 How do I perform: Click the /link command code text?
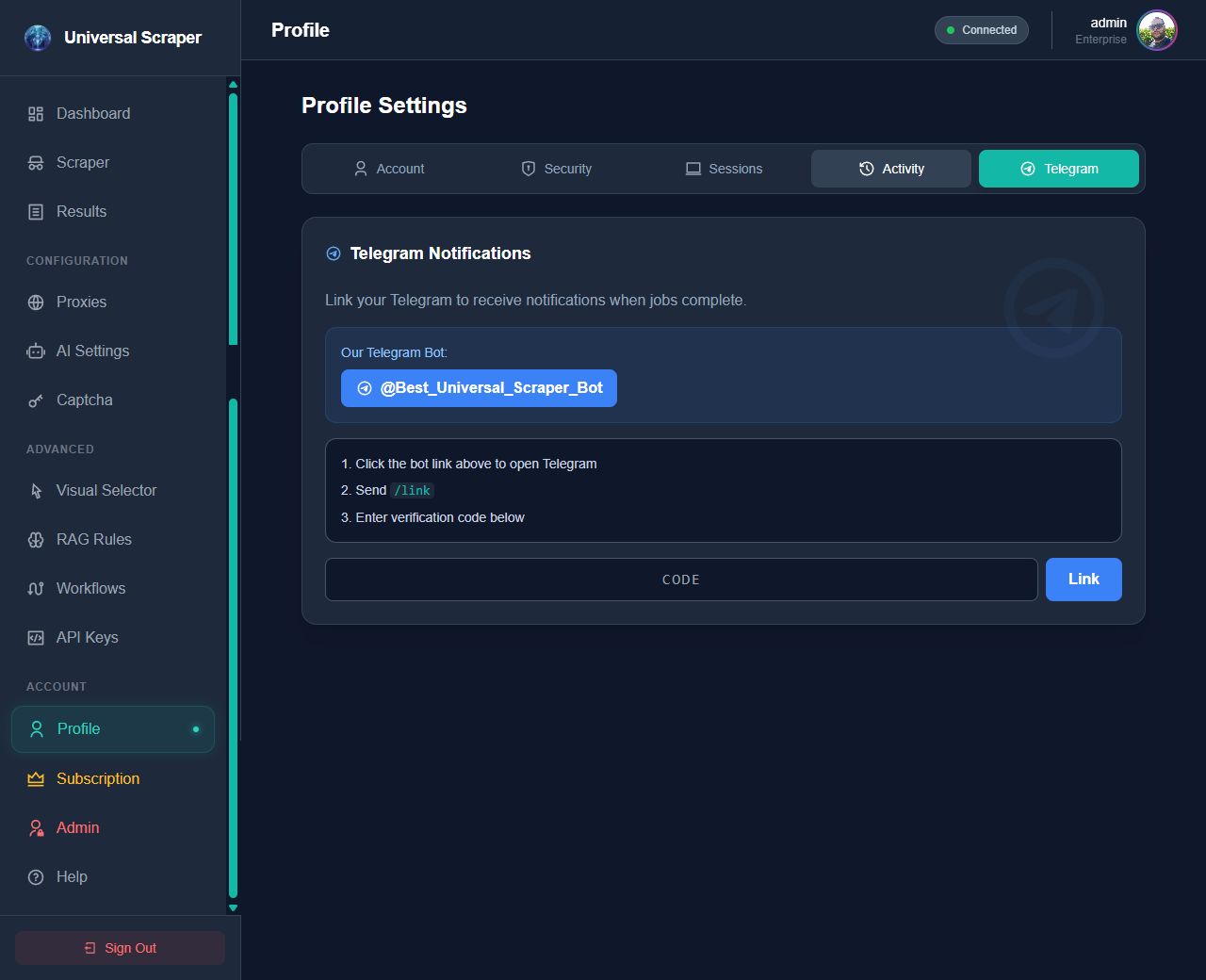pos(413,491)
